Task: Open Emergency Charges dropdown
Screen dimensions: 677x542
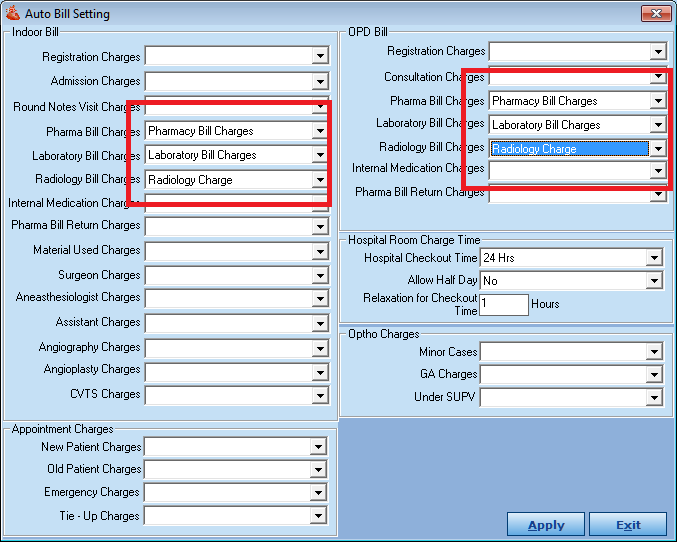Action: coord(320,493)
